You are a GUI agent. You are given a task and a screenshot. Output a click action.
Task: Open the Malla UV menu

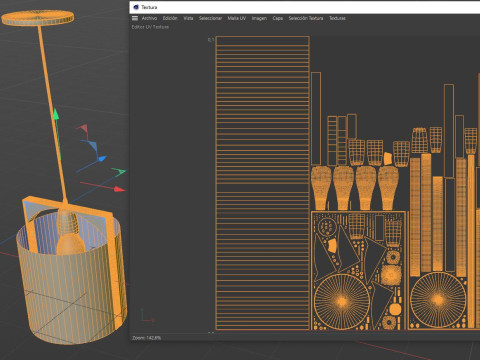237,18
